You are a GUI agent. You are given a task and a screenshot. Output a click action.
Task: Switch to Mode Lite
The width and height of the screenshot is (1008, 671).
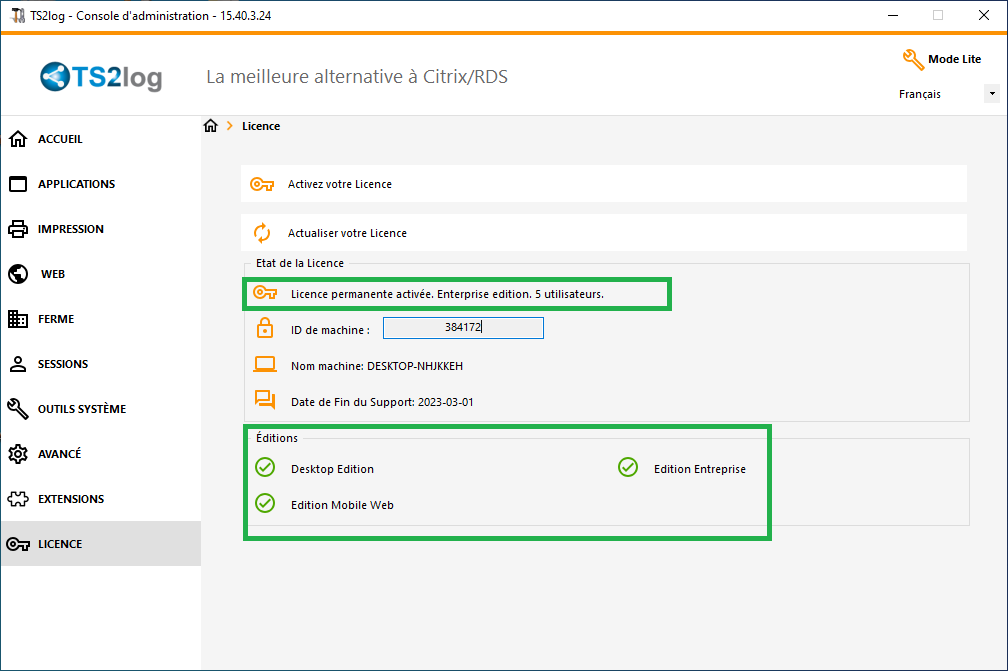(942, 59)
